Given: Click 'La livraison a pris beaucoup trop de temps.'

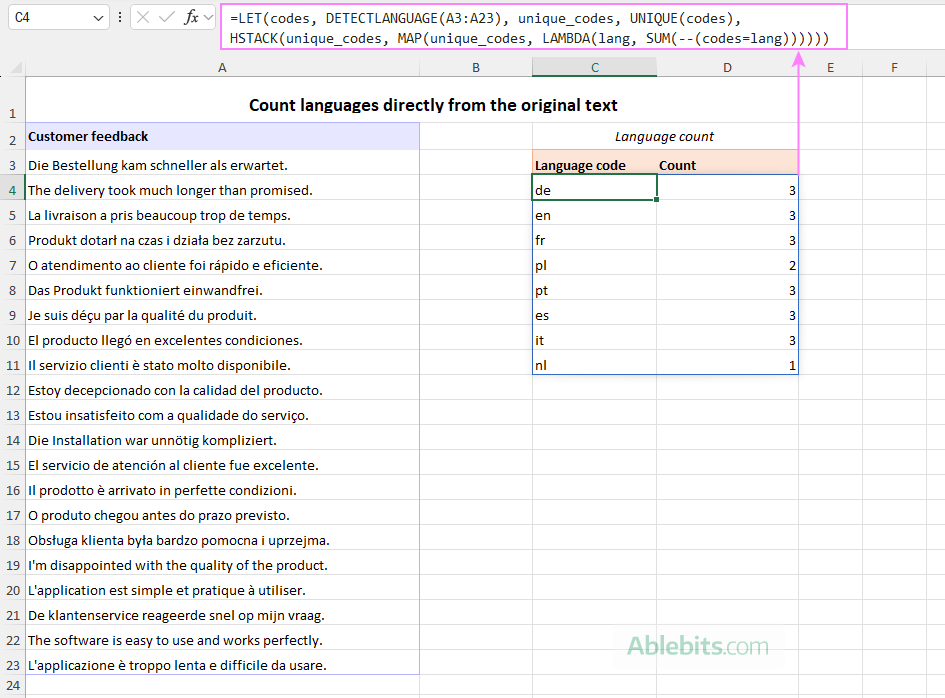Looking at the screenshot, I should pos(159,215).
